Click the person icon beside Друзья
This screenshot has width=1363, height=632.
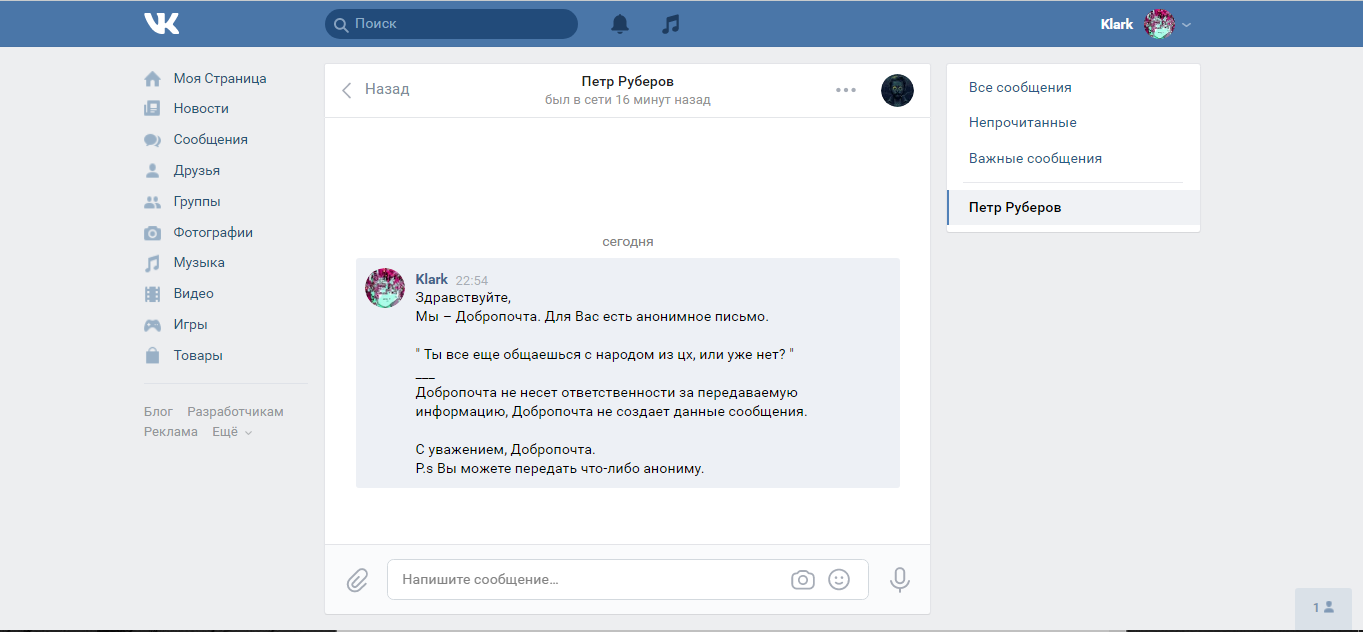(152, 171)
